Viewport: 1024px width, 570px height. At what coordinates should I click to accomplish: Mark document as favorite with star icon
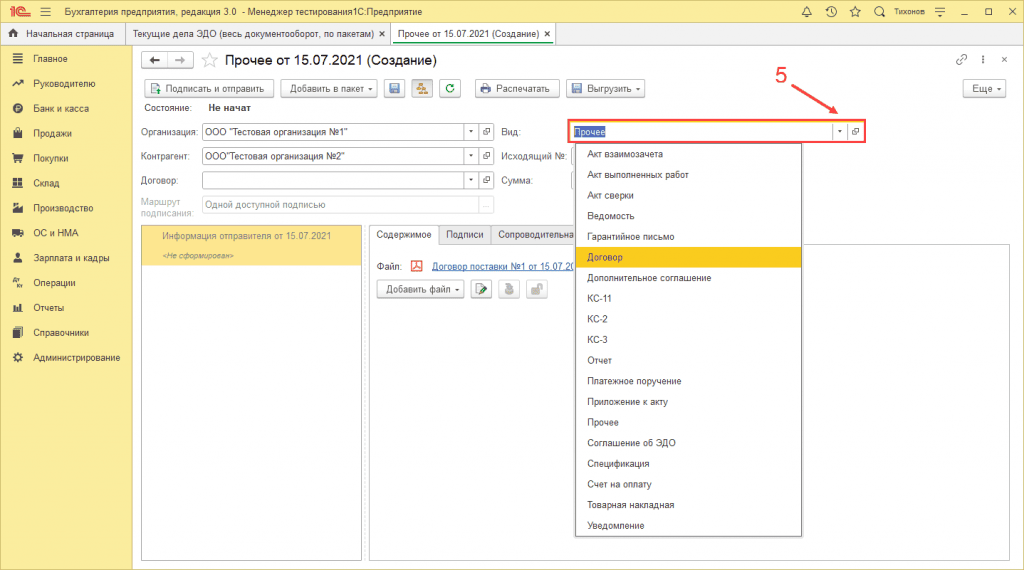(x=209, y=60)
